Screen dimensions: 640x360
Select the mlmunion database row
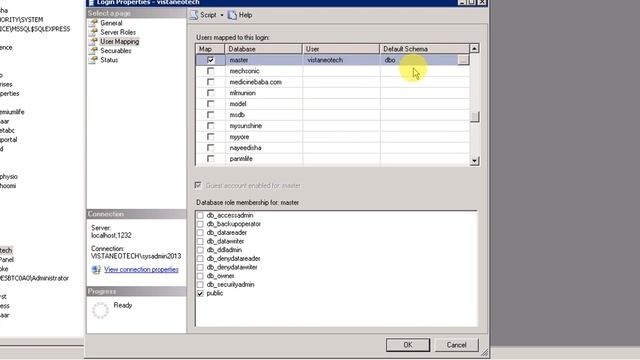point(333,93)
